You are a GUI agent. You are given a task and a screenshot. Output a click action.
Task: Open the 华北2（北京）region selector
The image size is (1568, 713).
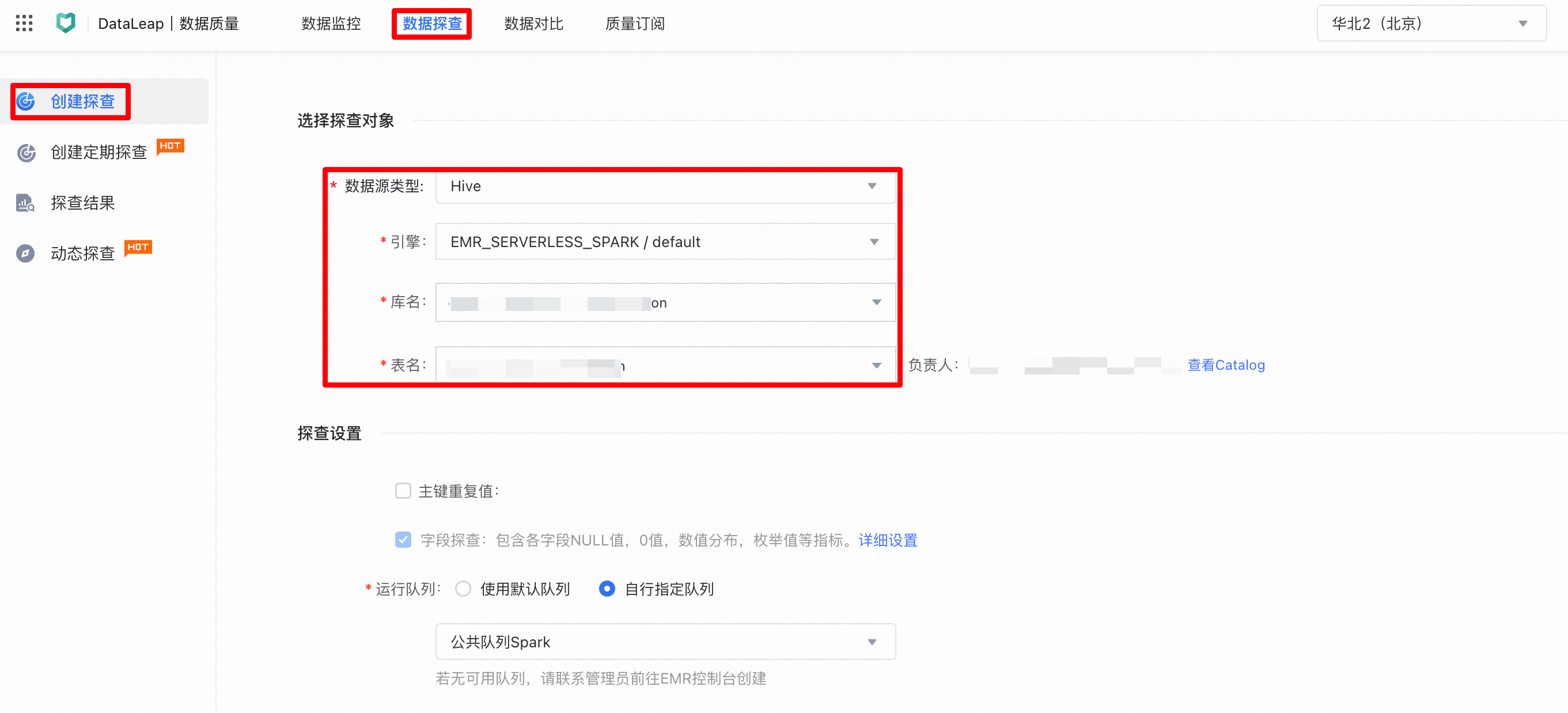(x=1431, y=23)
